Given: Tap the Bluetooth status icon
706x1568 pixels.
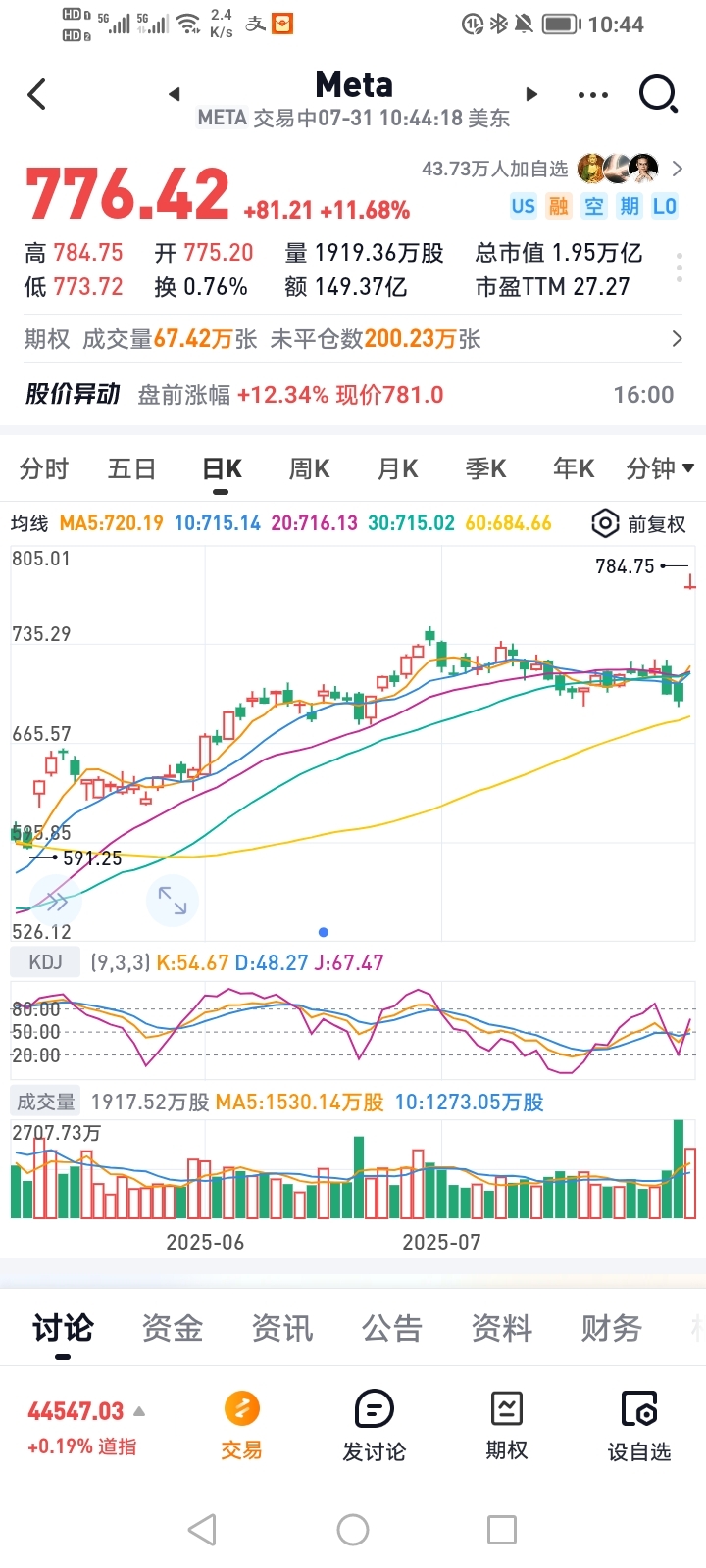Looking at the screenshot, I should (x=499, y=24).
